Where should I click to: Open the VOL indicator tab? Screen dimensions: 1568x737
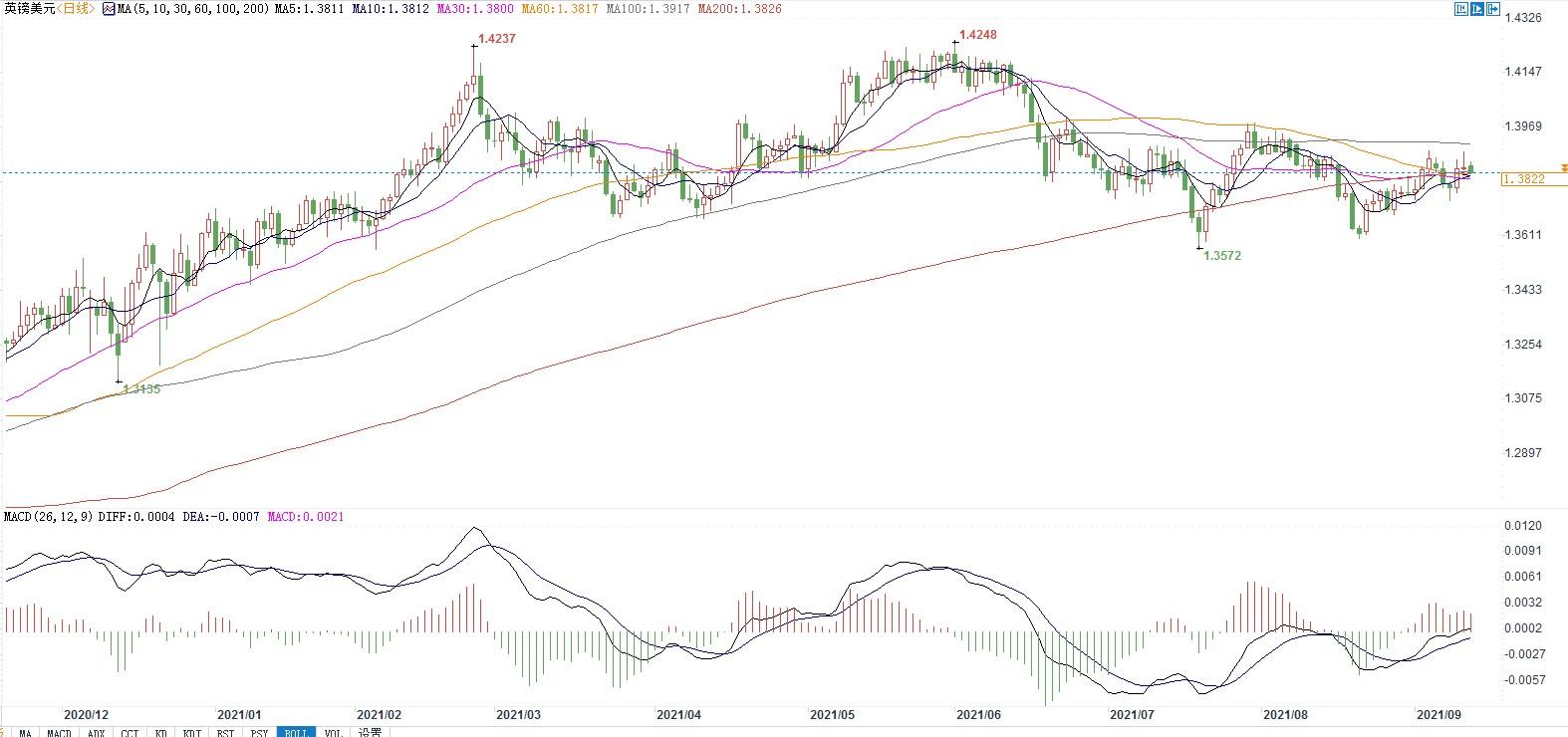(x=333, y=732)
